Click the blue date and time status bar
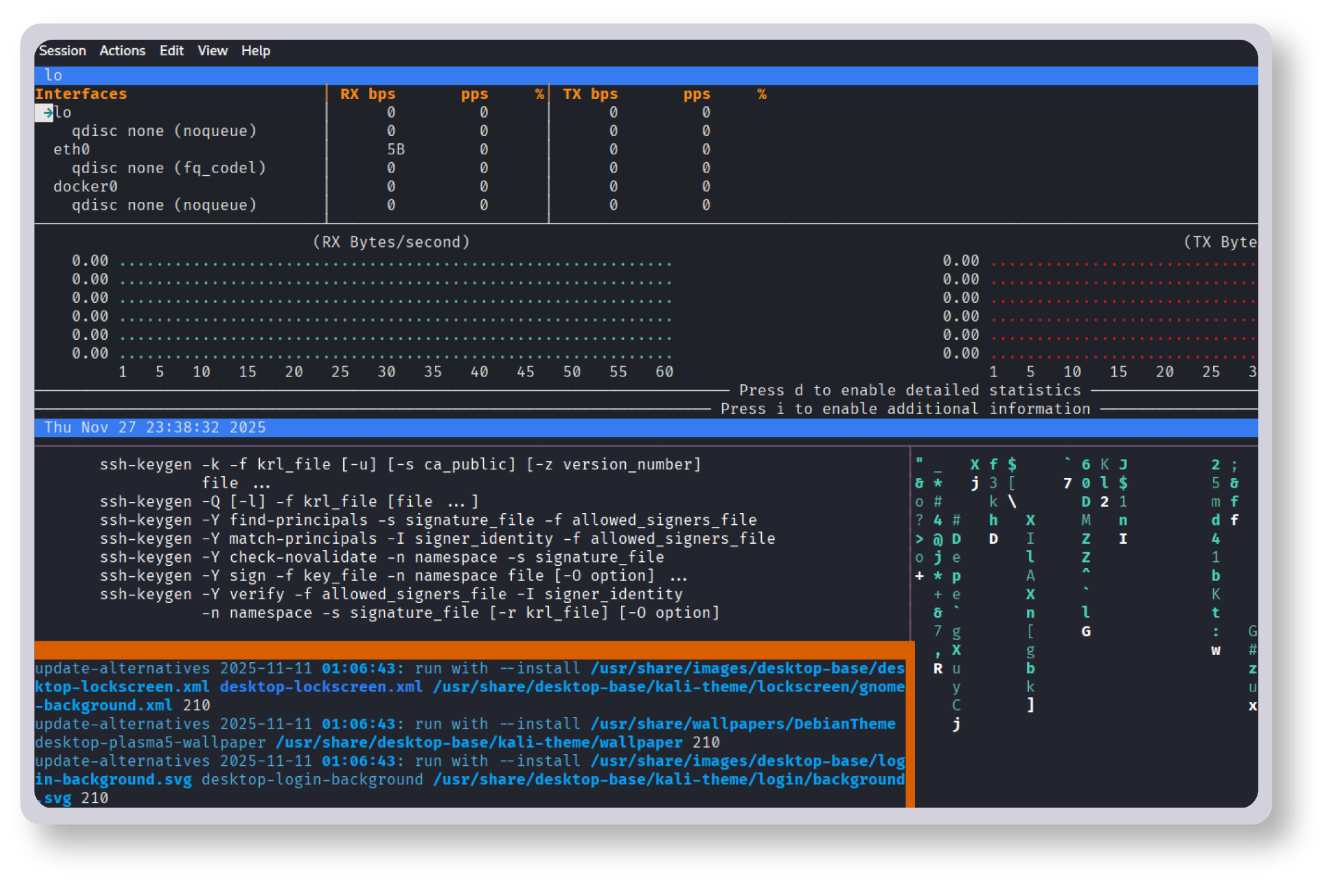This screenshot has height=896, width=1331. (155, 428)
